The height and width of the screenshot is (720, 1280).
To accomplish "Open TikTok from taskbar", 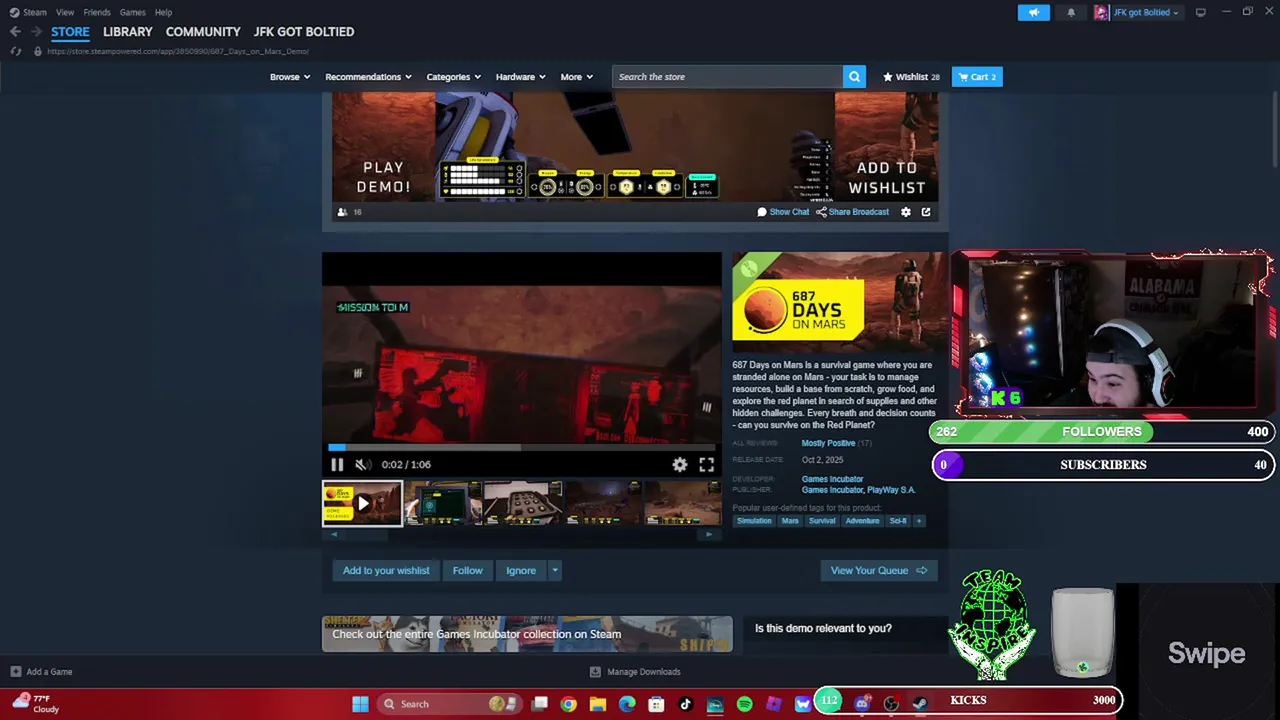I will pyautogui.click(x=685, y=704).
